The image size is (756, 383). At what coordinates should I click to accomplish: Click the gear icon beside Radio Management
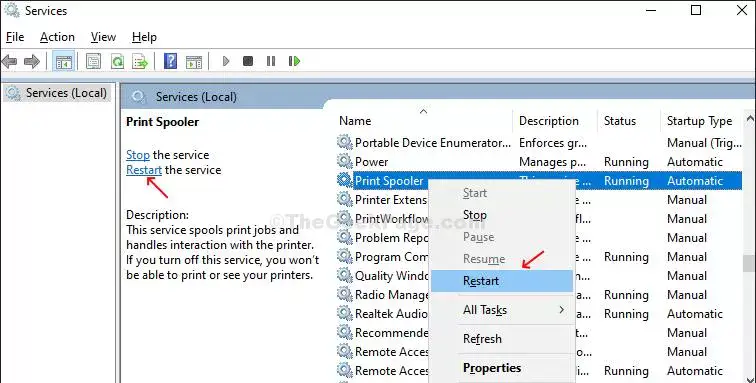344,294
